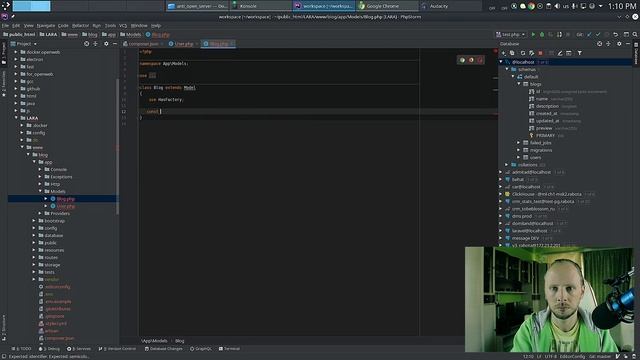This screenshot has height=360, width=640.
Task: Open Search Everywhere magnifier icon
Action: (635, 35)
